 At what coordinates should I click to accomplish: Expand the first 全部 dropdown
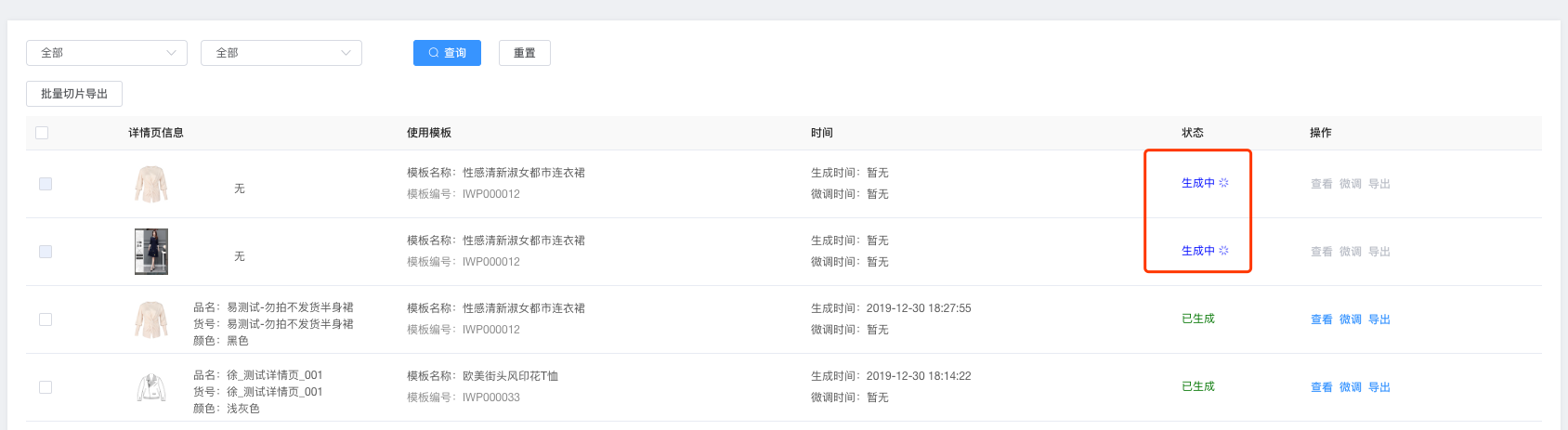[x=107, y=53]
